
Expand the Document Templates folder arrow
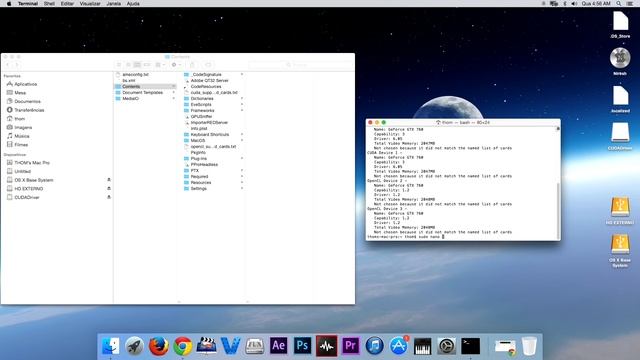174,93
